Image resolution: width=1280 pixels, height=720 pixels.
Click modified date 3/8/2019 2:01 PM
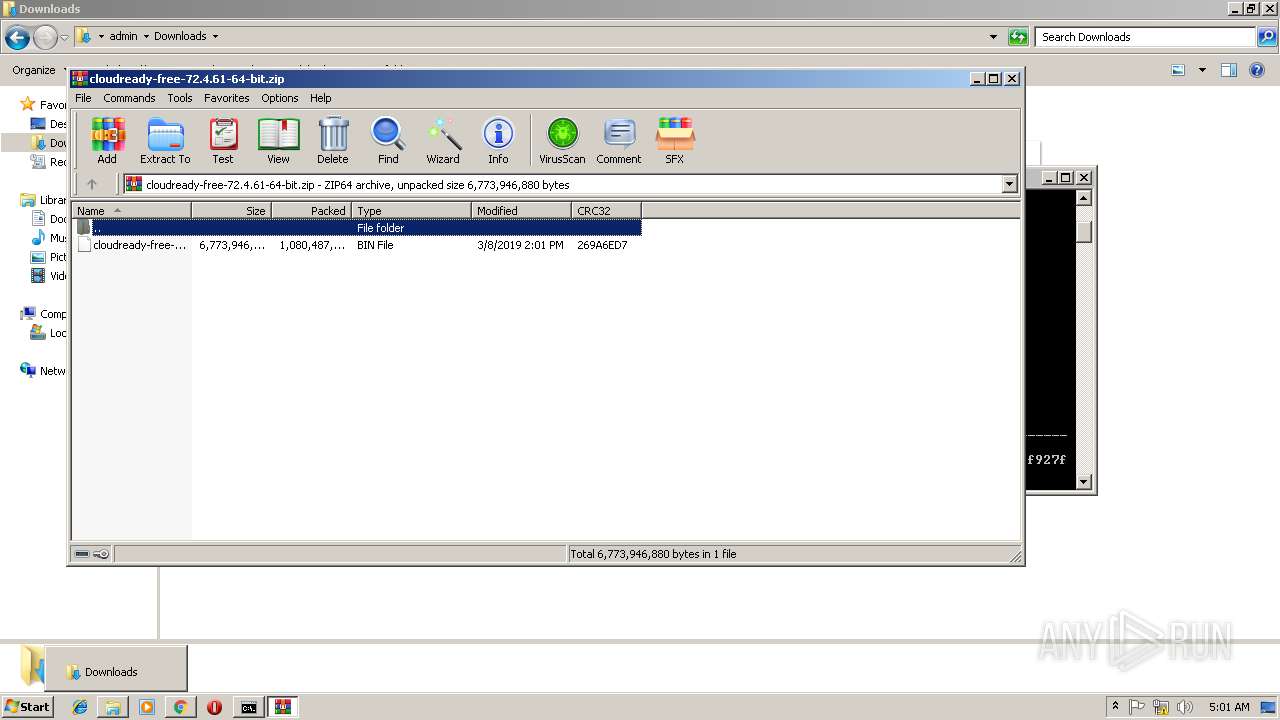tap(520, 245)
